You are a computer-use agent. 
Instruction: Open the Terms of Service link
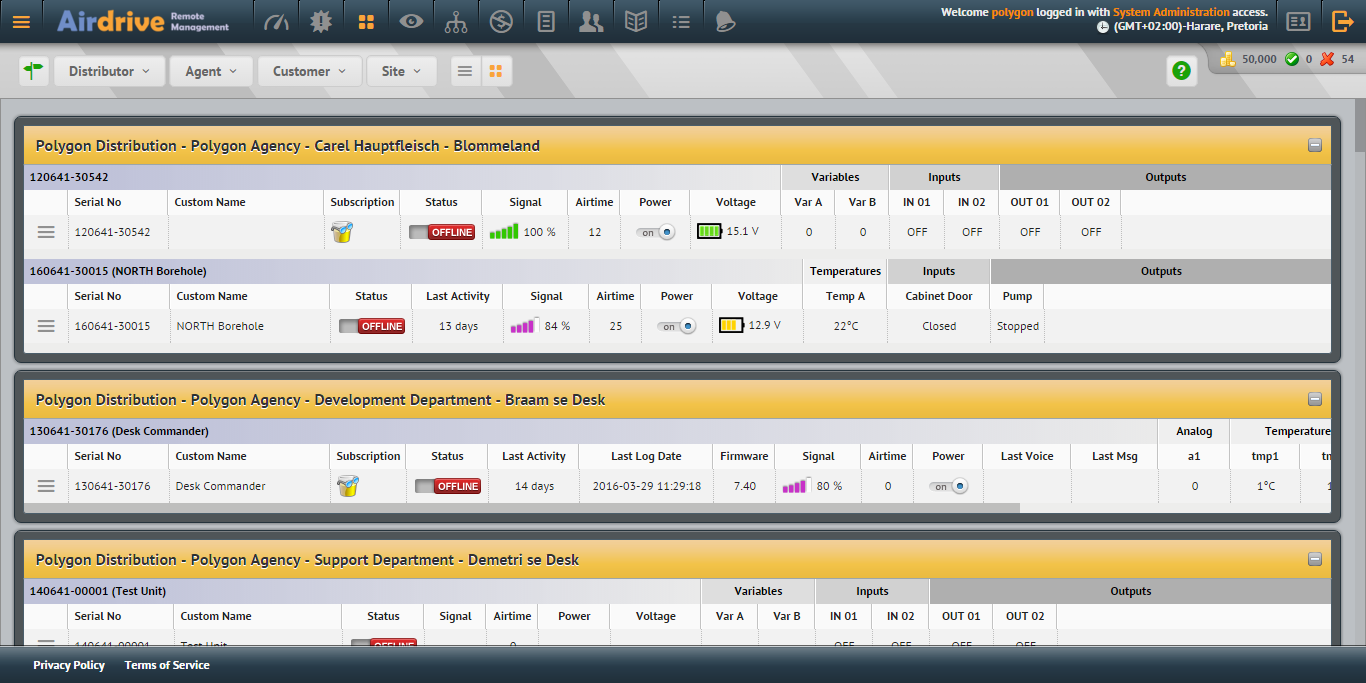pos(167,665)
